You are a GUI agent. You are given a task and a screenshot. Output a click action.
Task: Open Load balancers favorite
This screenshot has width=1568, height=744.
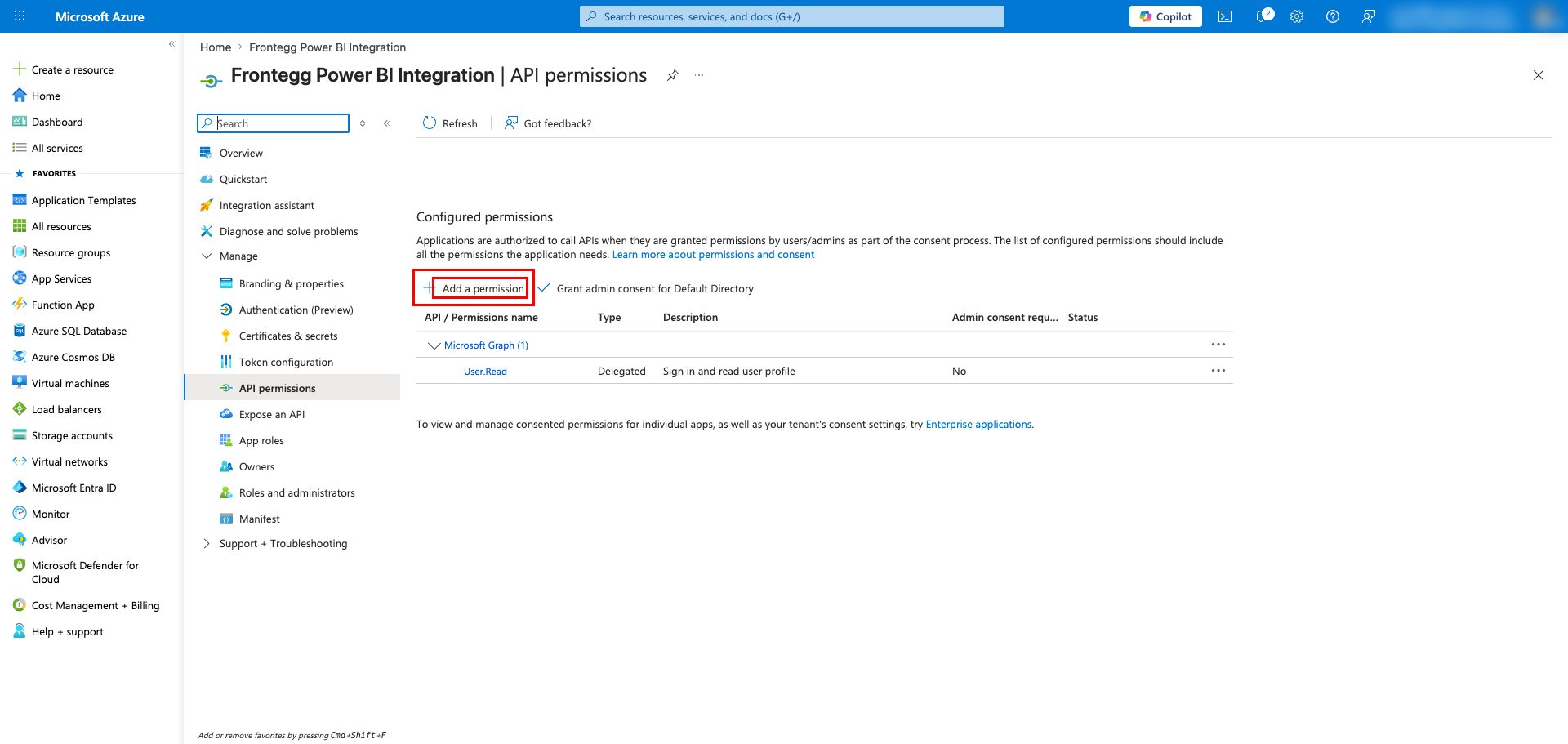pos(66,409)
